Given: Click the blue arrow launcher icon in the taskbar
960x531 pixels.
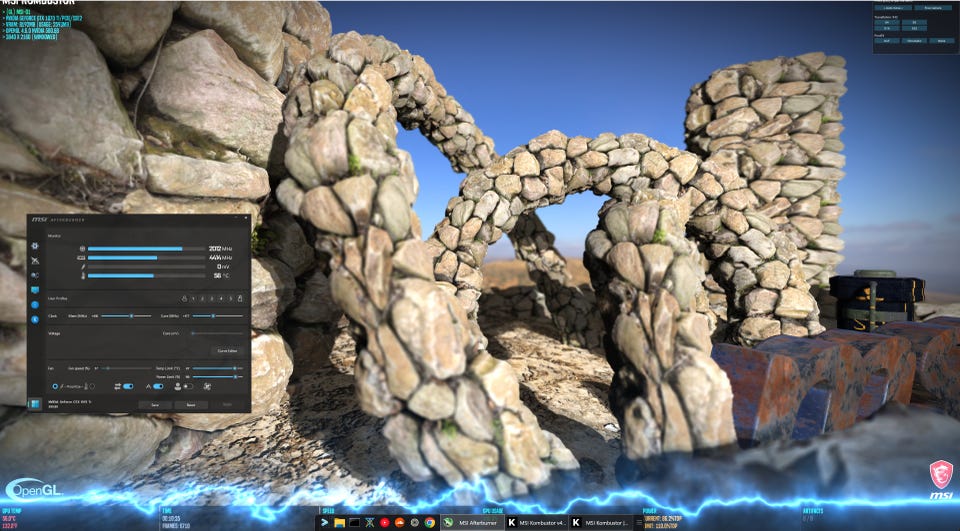Looking at the screenshot, I should pos(324,522).
